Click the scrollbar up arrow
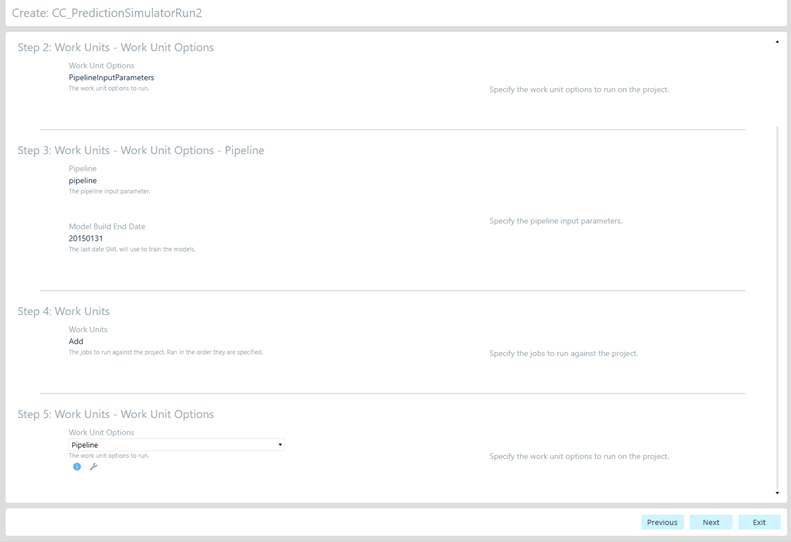This screenshot has width=791, height=542. coord(777,42)
